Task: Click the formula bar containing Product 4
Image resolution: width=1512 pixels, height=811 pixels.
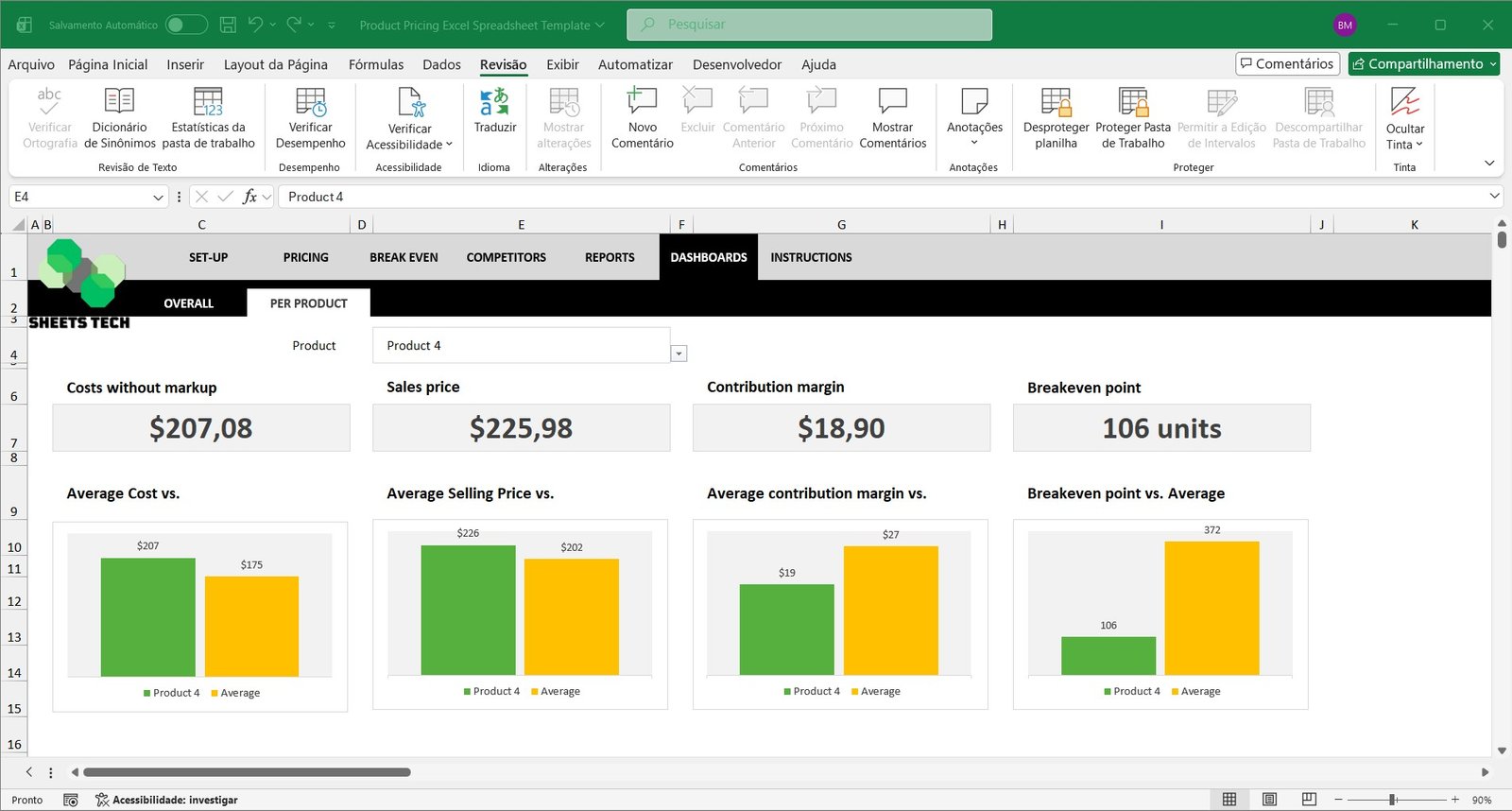Action: click(x=882, y=197)
